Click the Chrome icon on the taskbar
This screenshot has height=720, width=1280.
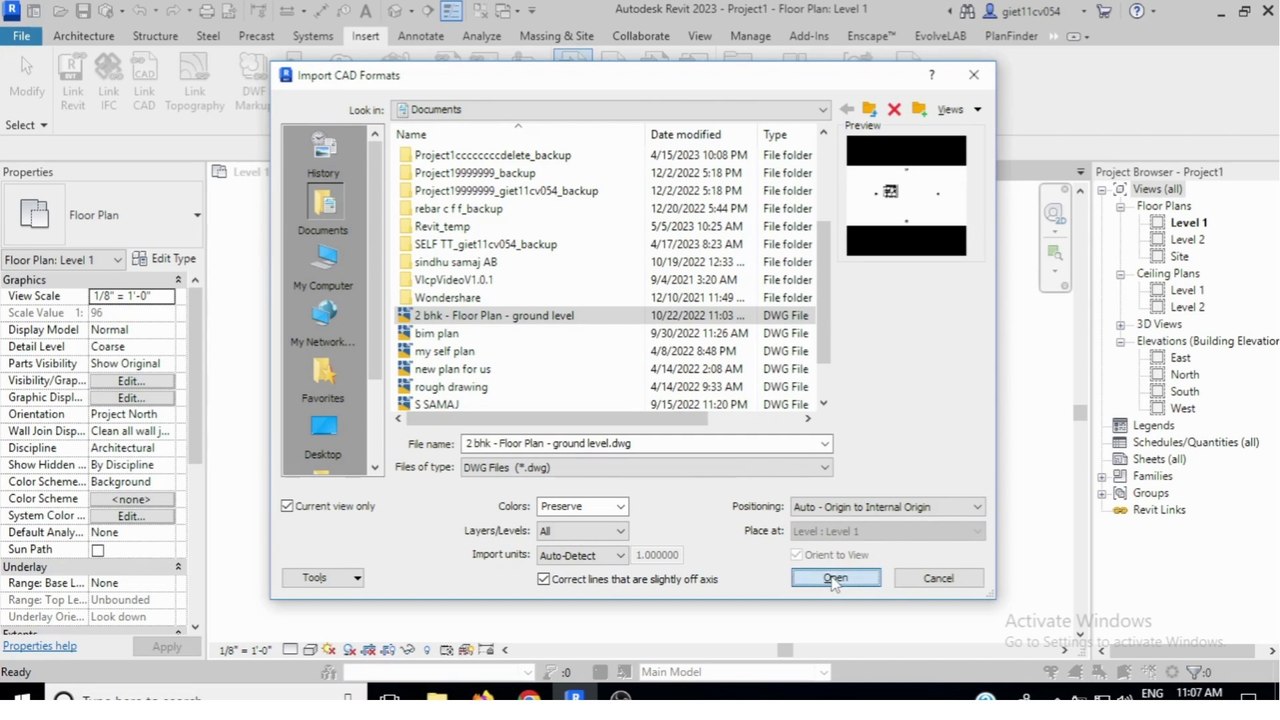[529, 697]
